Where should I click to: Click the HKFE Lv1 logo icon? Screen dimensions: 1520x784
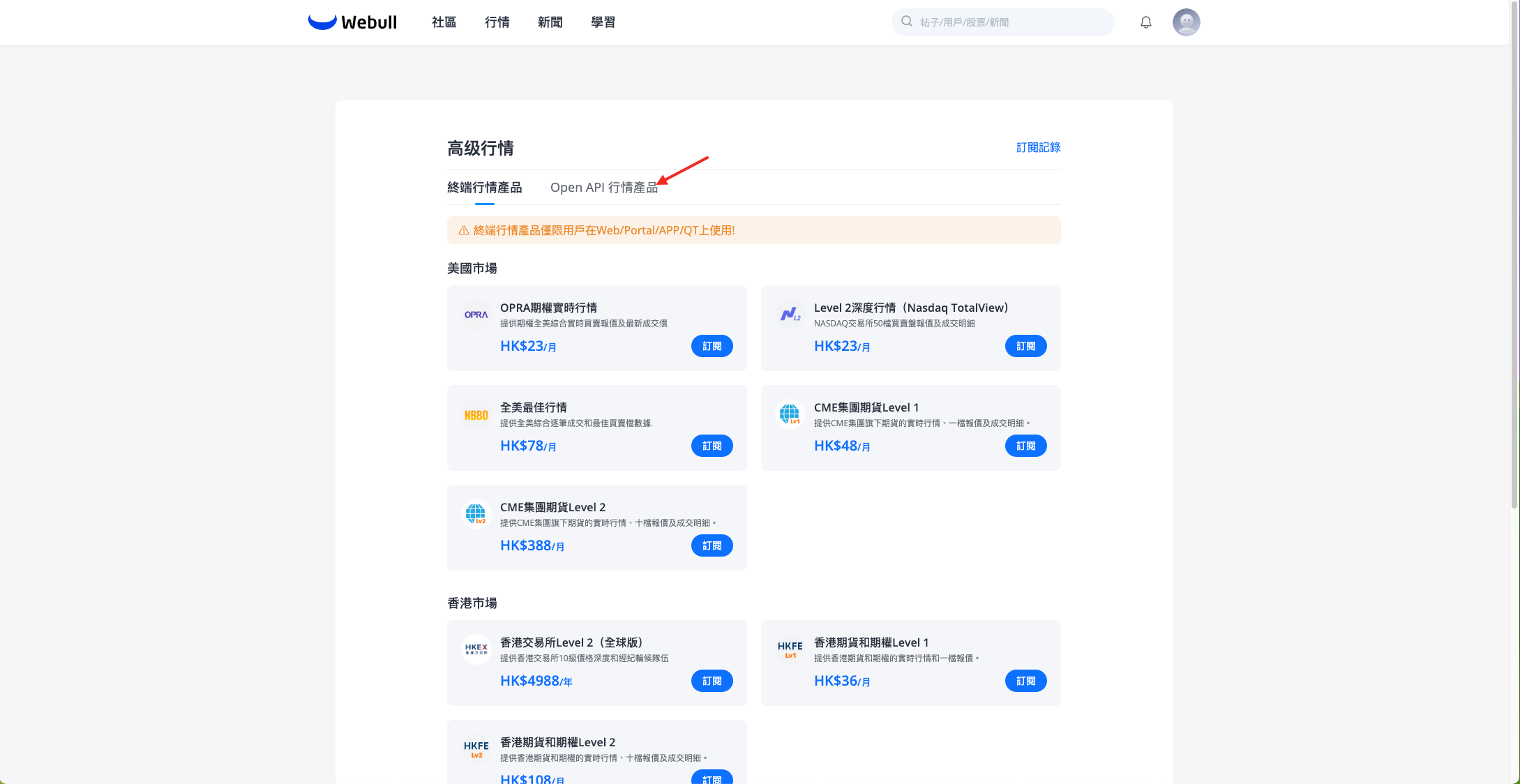tap(790, 649)
